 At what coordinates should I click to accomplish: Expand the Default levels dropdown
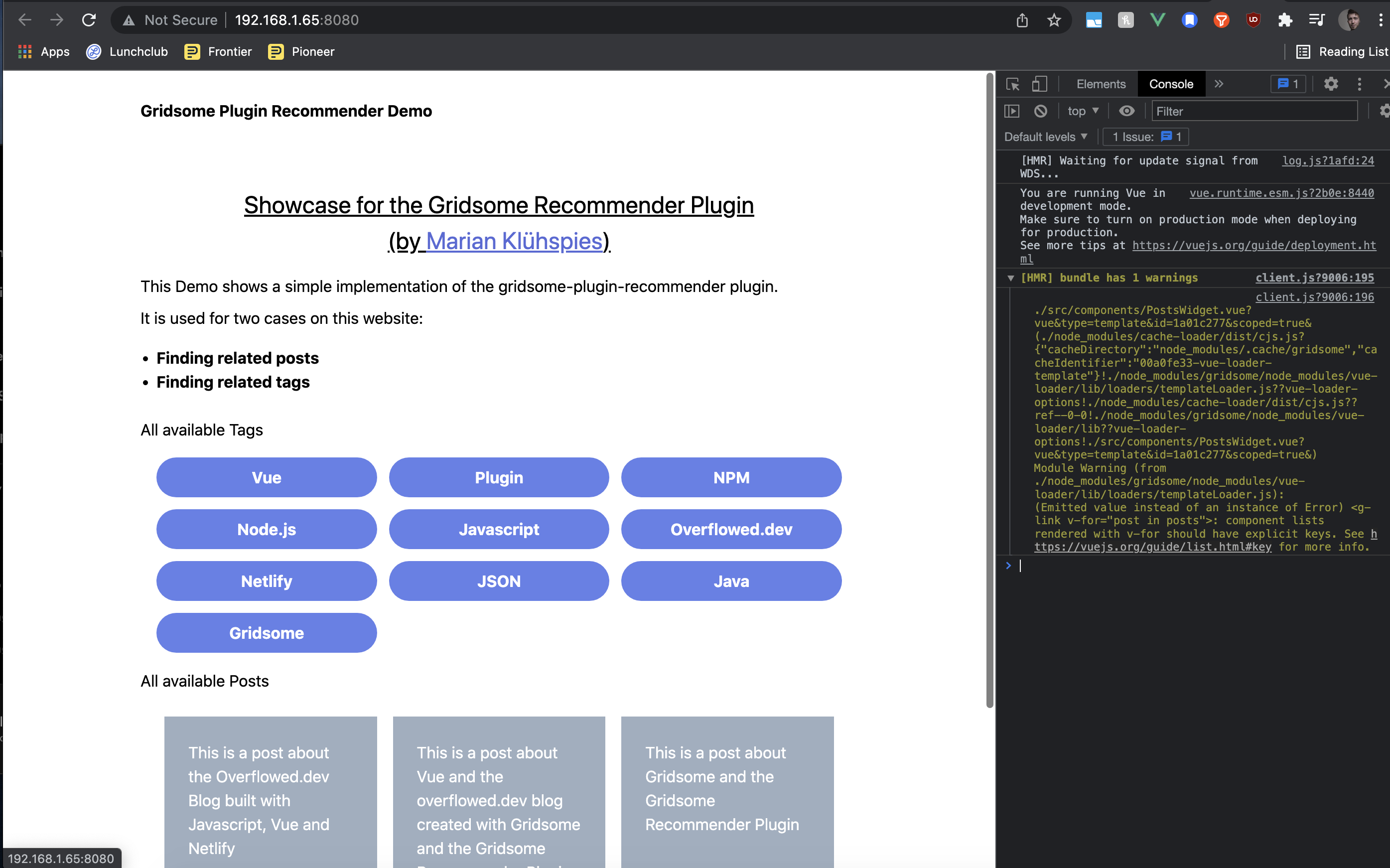[x=1045, y=137]
